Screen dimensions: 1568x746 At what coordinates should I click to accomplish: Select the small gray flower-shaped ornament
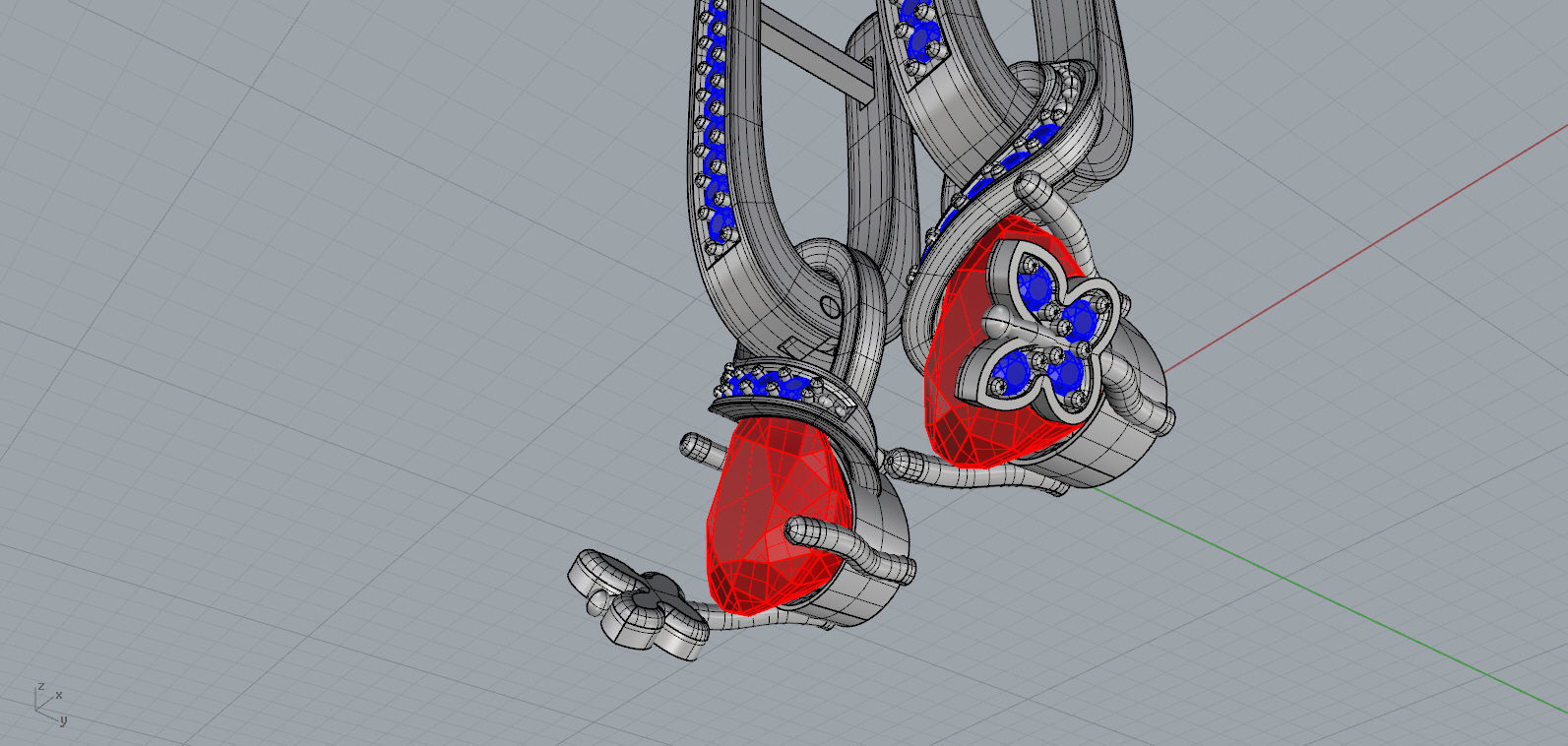click(638, 605)
